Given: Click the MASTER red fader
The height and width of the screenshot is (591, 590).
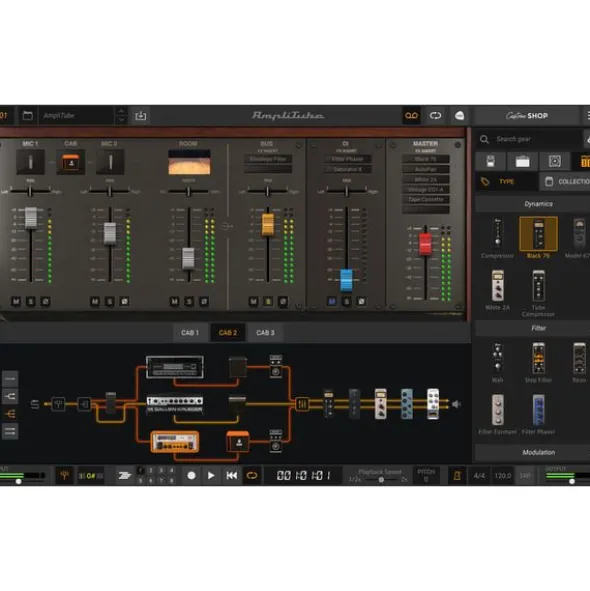Looking at the screenshot, I should click(x=425, y=244).
